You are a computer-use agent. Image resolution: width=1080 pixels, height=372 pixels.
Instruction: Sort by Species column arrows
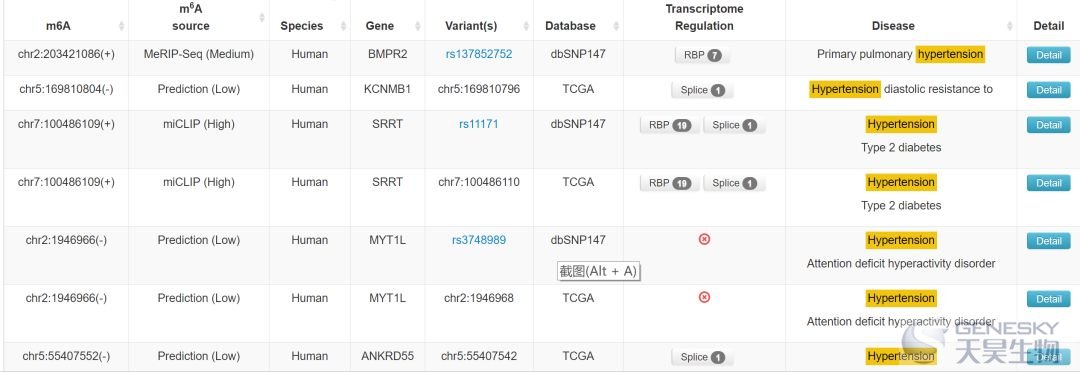[343, 26]
